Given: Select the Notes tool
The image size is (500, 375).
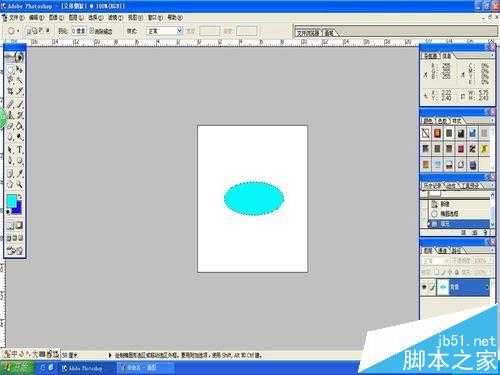Looking at the screenshot, I should pos(11,173).
